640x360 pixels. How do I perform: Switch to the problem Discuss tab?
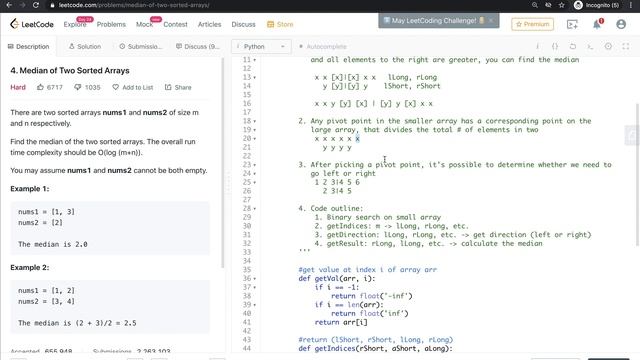click(198, 47)
